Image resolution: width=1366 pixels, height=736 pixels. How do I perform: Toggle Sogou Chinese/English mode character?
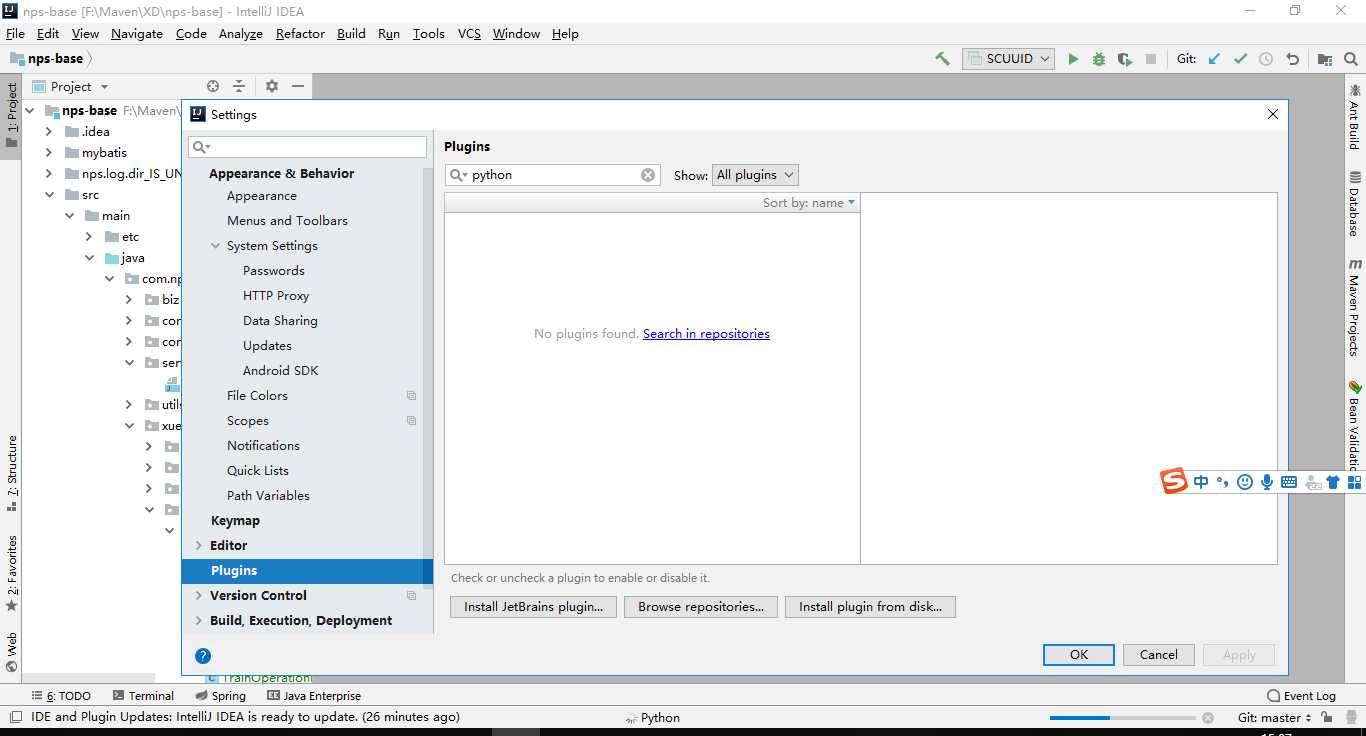click(x=1201, y=482)
